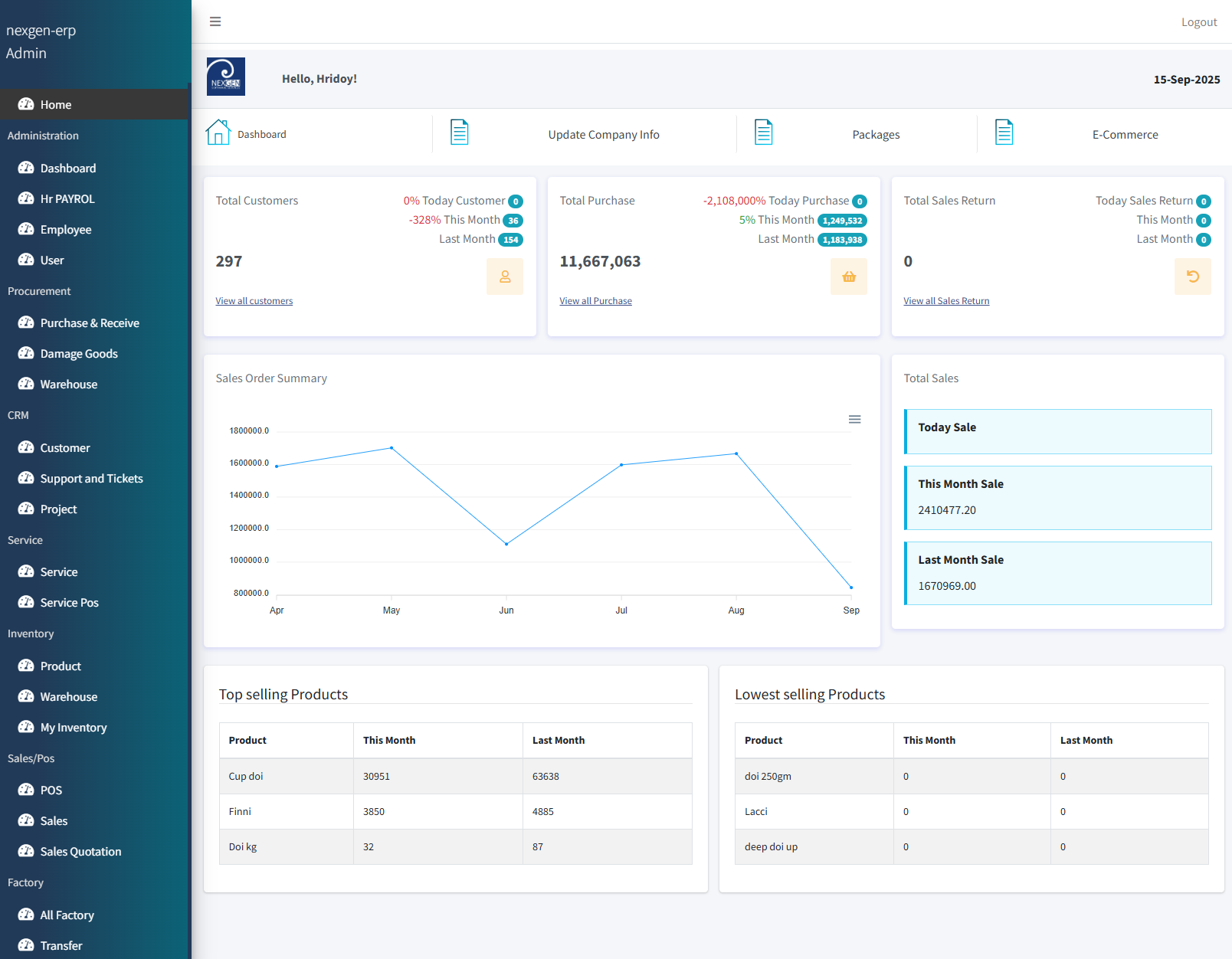The width and height of the screenshot is (1232, 959).
Task: Select Purchase & Receive from sidebar
Action: [90, 323]
